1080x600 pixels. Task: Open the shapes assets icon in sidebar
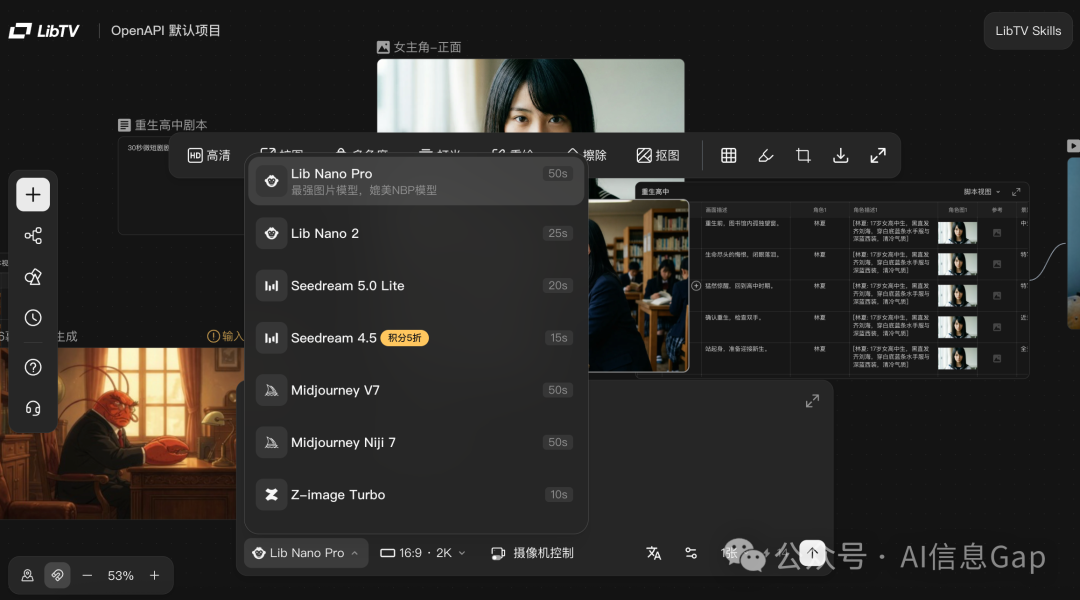tap(33, 277)
